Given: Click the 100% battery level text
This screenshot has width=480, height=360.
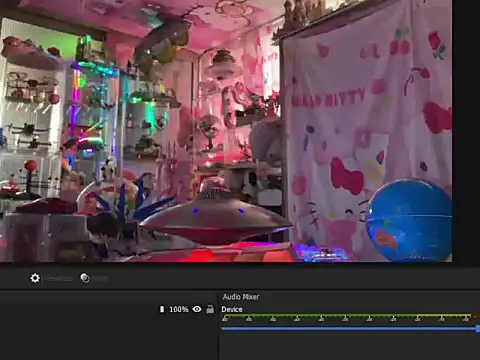Looking at the screenshot, I should pos(179,309).
